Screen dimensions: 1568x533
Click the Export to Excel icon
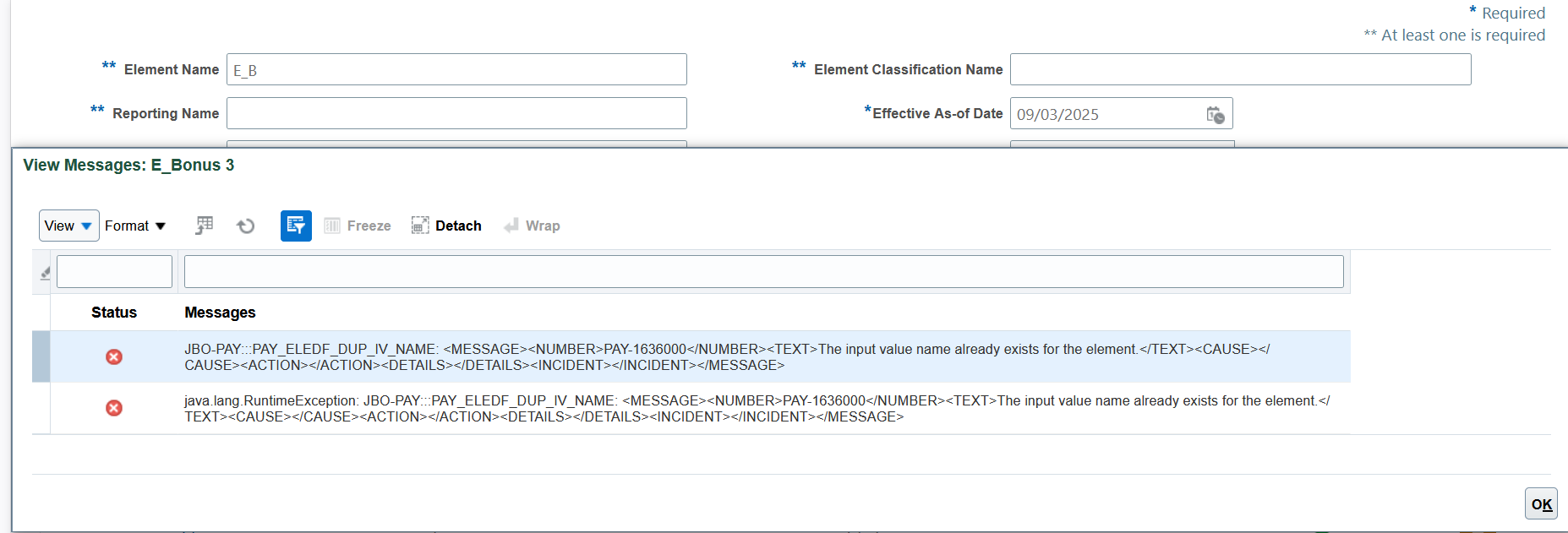tap(205, 226)
